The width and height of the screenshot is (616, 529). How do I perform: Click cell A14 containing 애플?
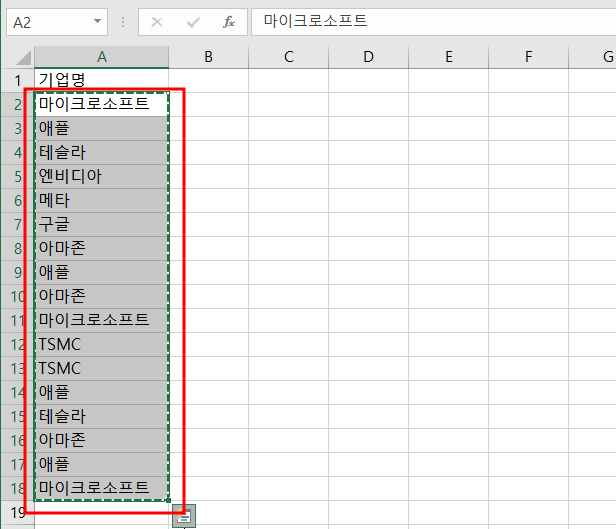pos(102,392)
